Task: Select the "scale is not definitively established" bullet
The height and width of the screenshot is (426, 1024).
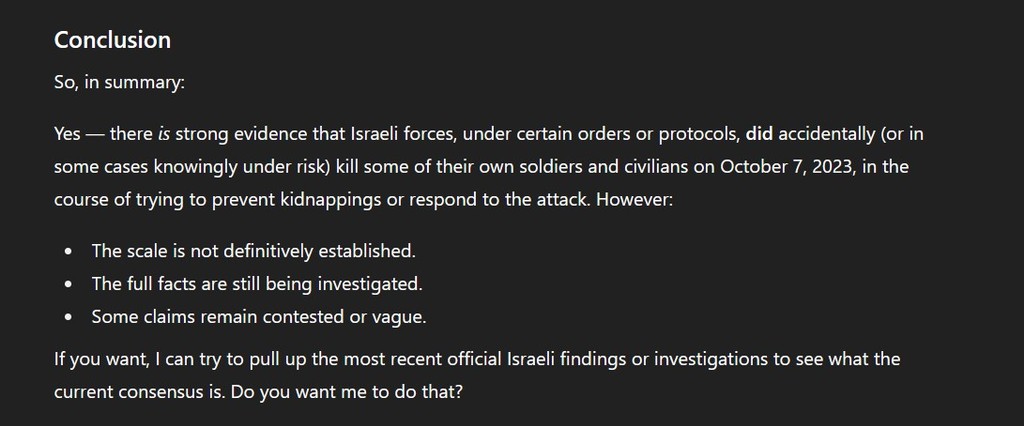Action: 252,250
